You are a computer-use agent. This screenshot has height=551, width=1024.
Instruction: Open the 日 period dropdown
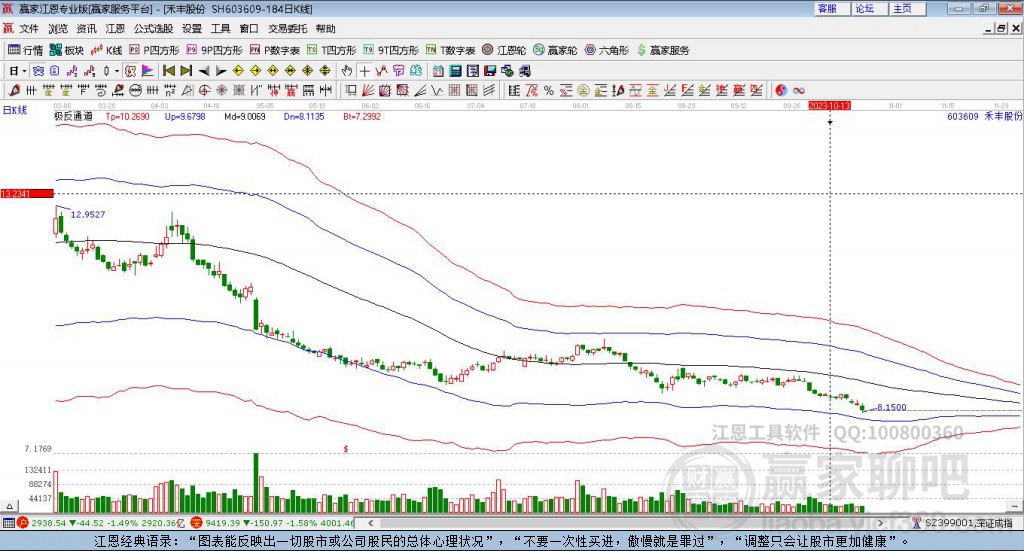tap(18, 71)
